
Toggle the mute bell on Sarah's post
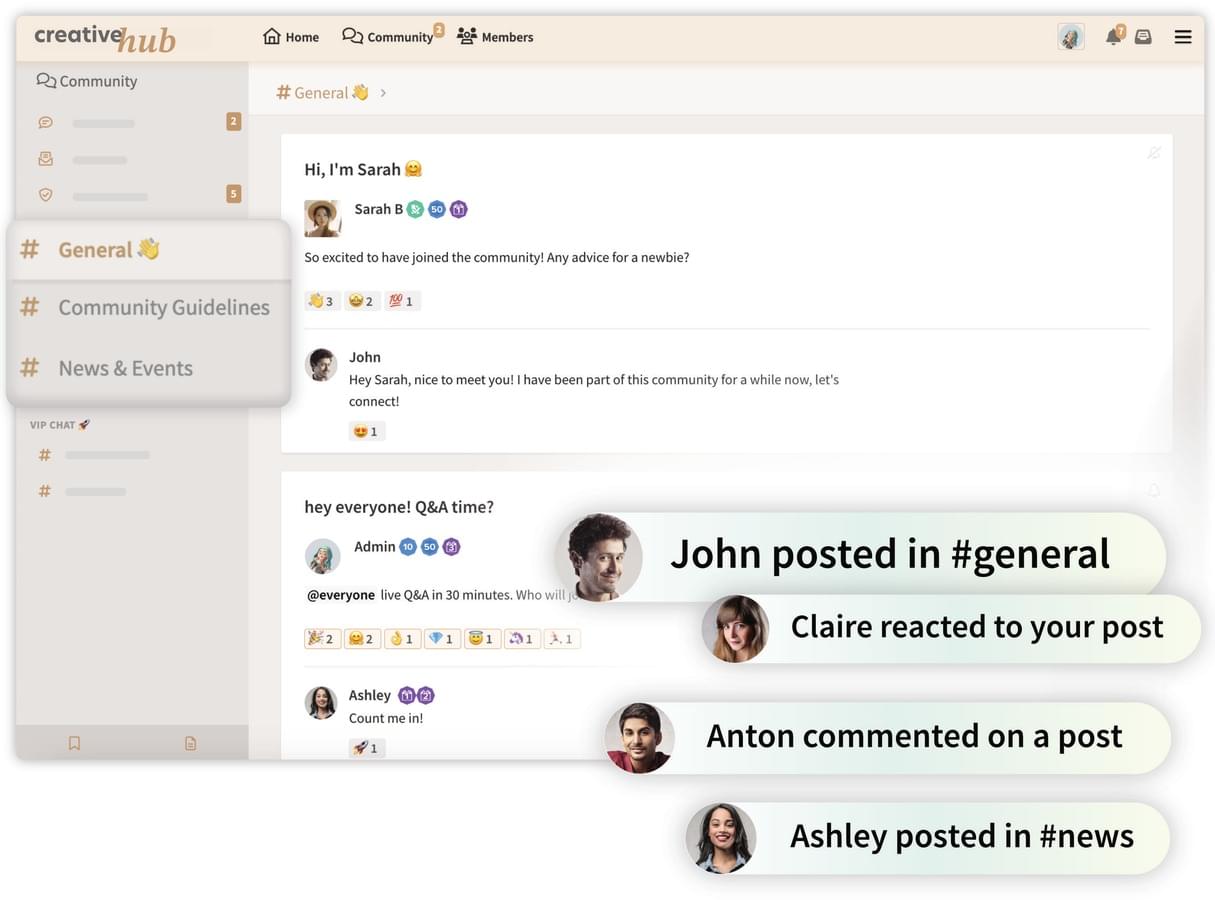pos(1154,153)
